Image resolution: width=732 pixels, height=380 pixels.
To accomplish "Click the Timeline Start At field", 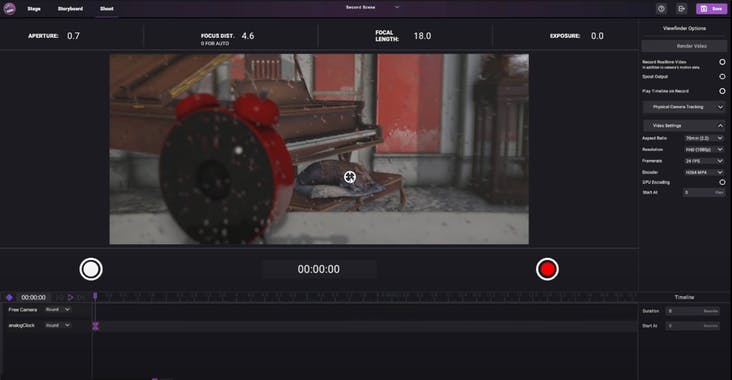I will (x=693, y=326).
